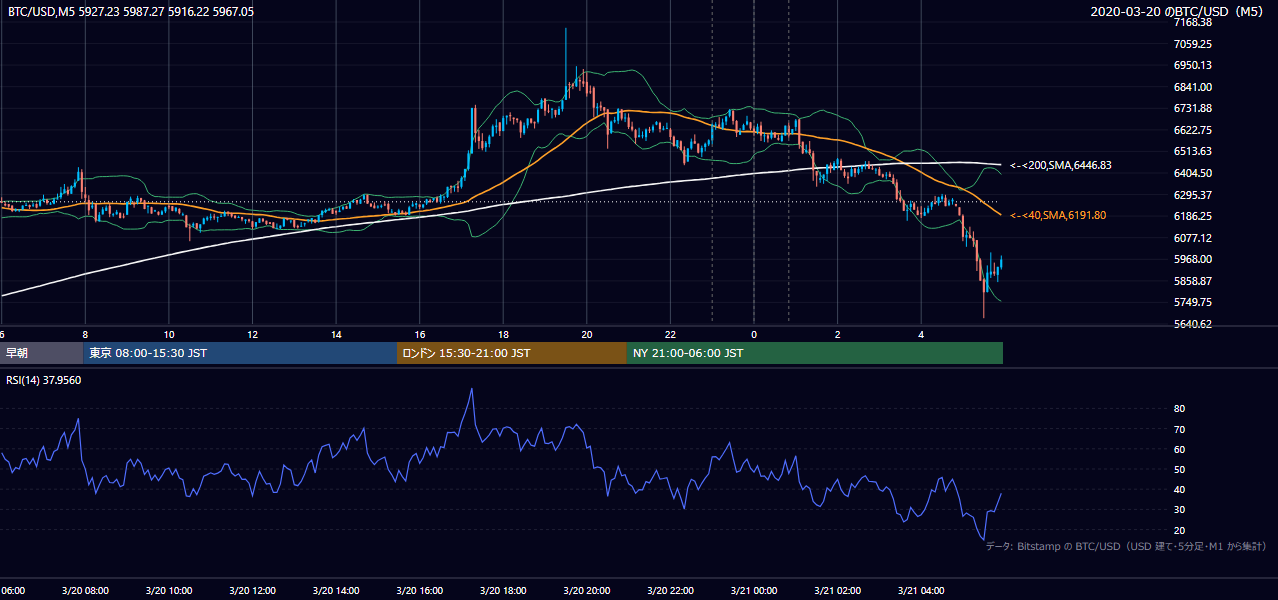Select the RSI 20 level label
1278x600 pixels.
click(1179, 530)
